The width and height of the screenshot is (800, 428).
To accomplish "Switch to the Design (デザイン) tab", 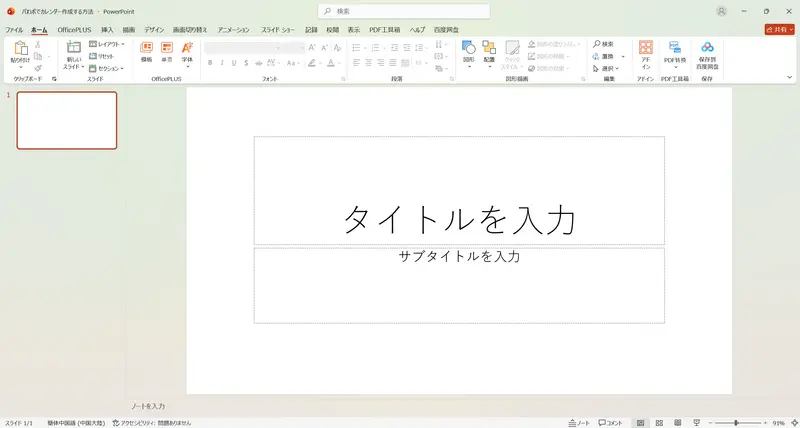I will [154, 30].
